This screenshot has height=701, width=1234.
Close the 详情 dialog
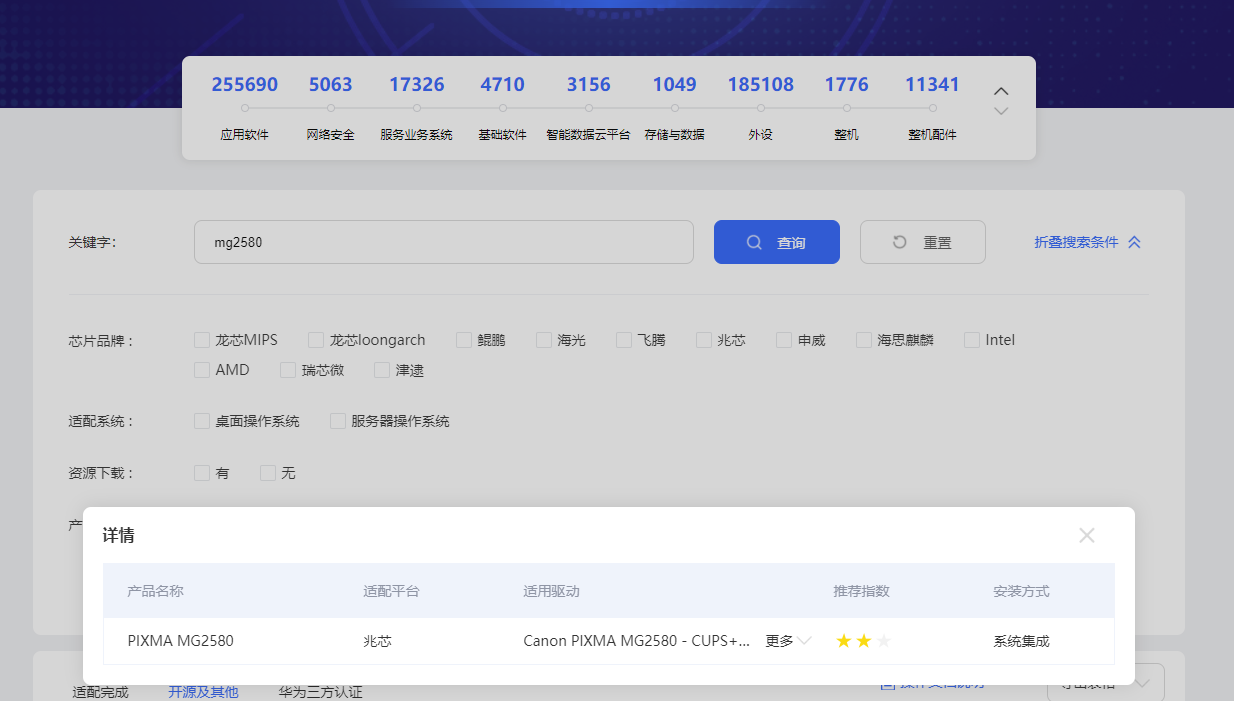click(1087, 536)
